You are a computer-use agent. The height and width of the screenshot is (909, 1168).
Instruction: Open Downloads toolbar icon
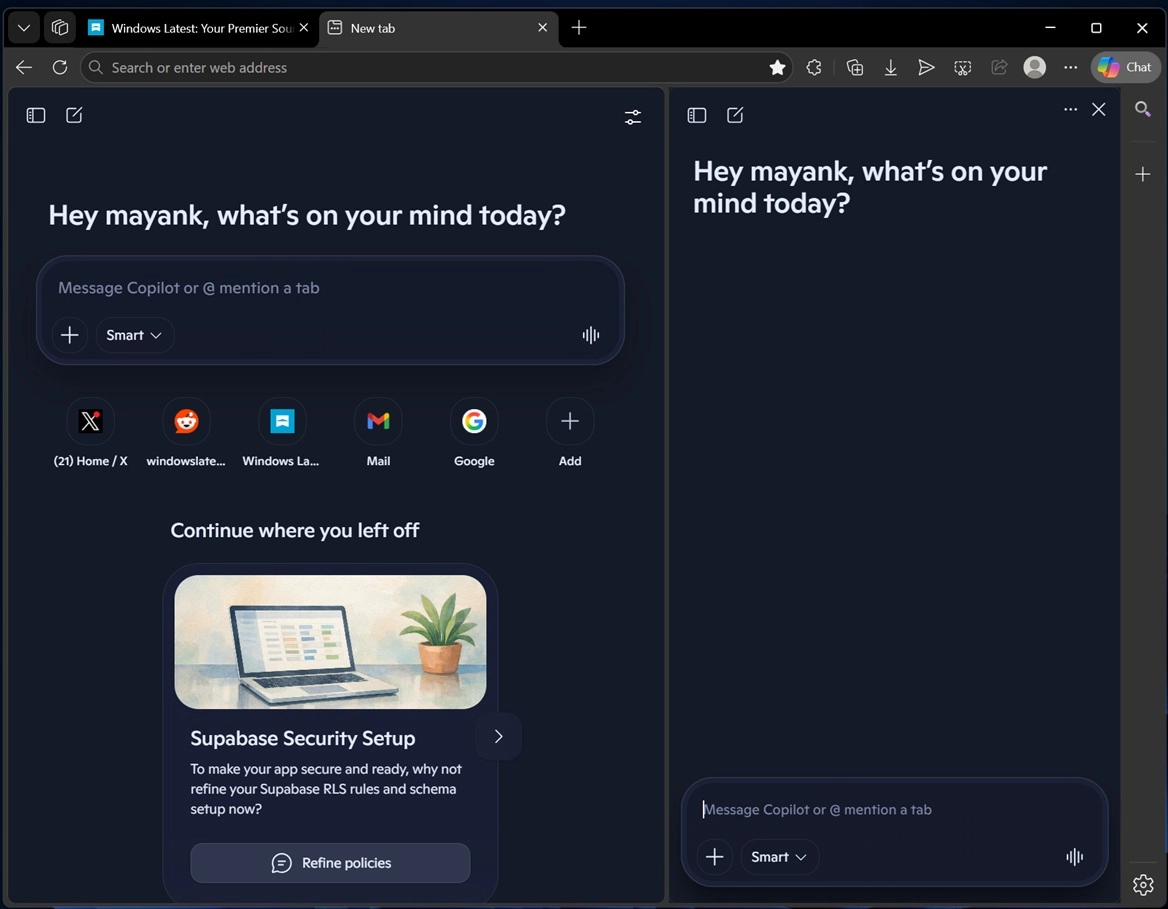click(890, 68)
